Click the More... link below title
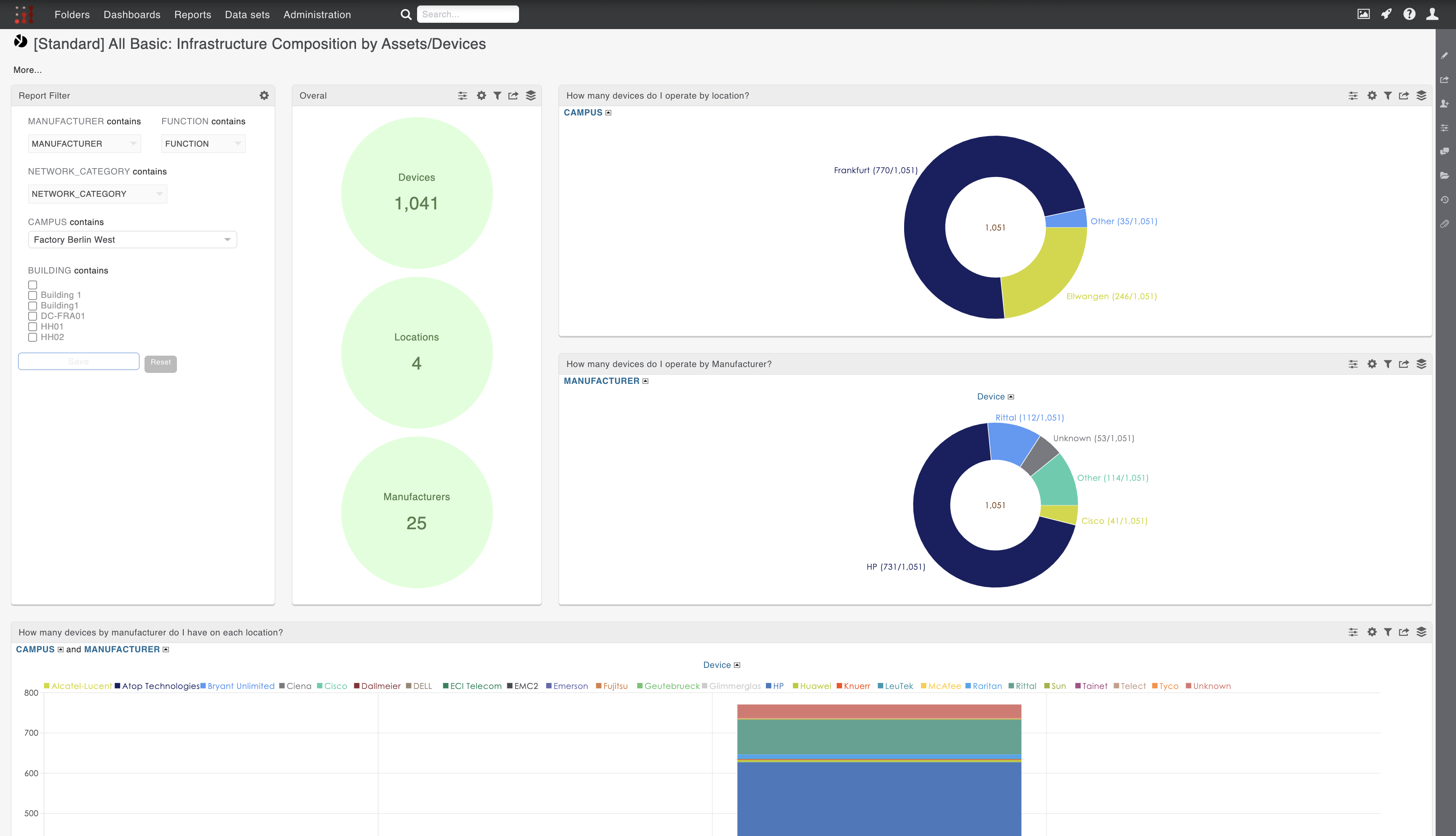The height and width of the screenshot is (836, 1456). coord(27,70)
